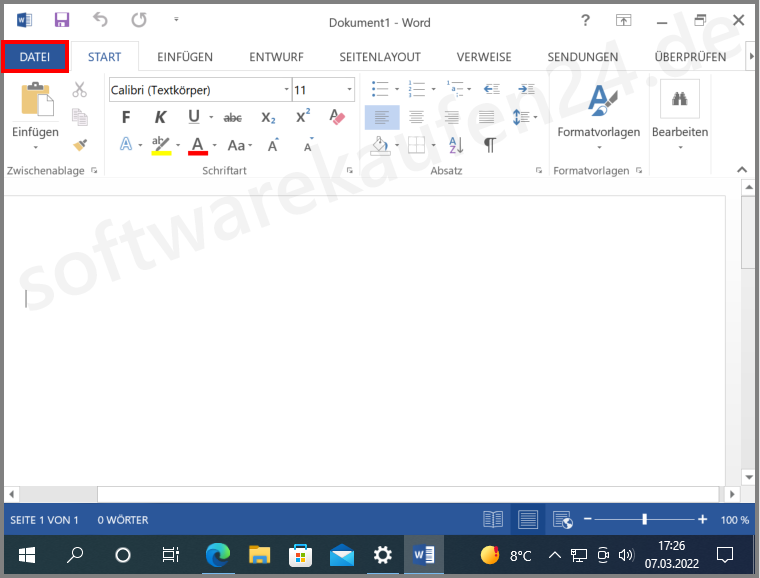The width and height of the screenshot is (760, 578).
Task: Collapse the ribbon chevron
Action: (742, 170)
